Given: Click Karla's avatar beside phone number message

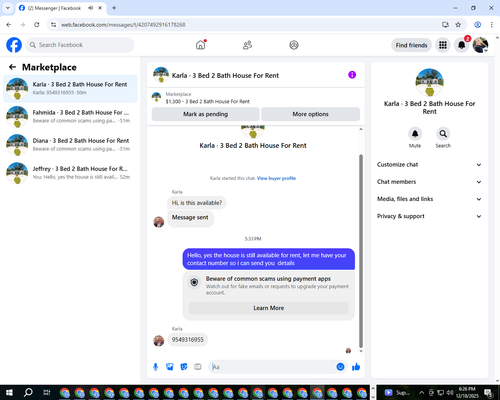Looking at the screenshot, I should [159, 340].
